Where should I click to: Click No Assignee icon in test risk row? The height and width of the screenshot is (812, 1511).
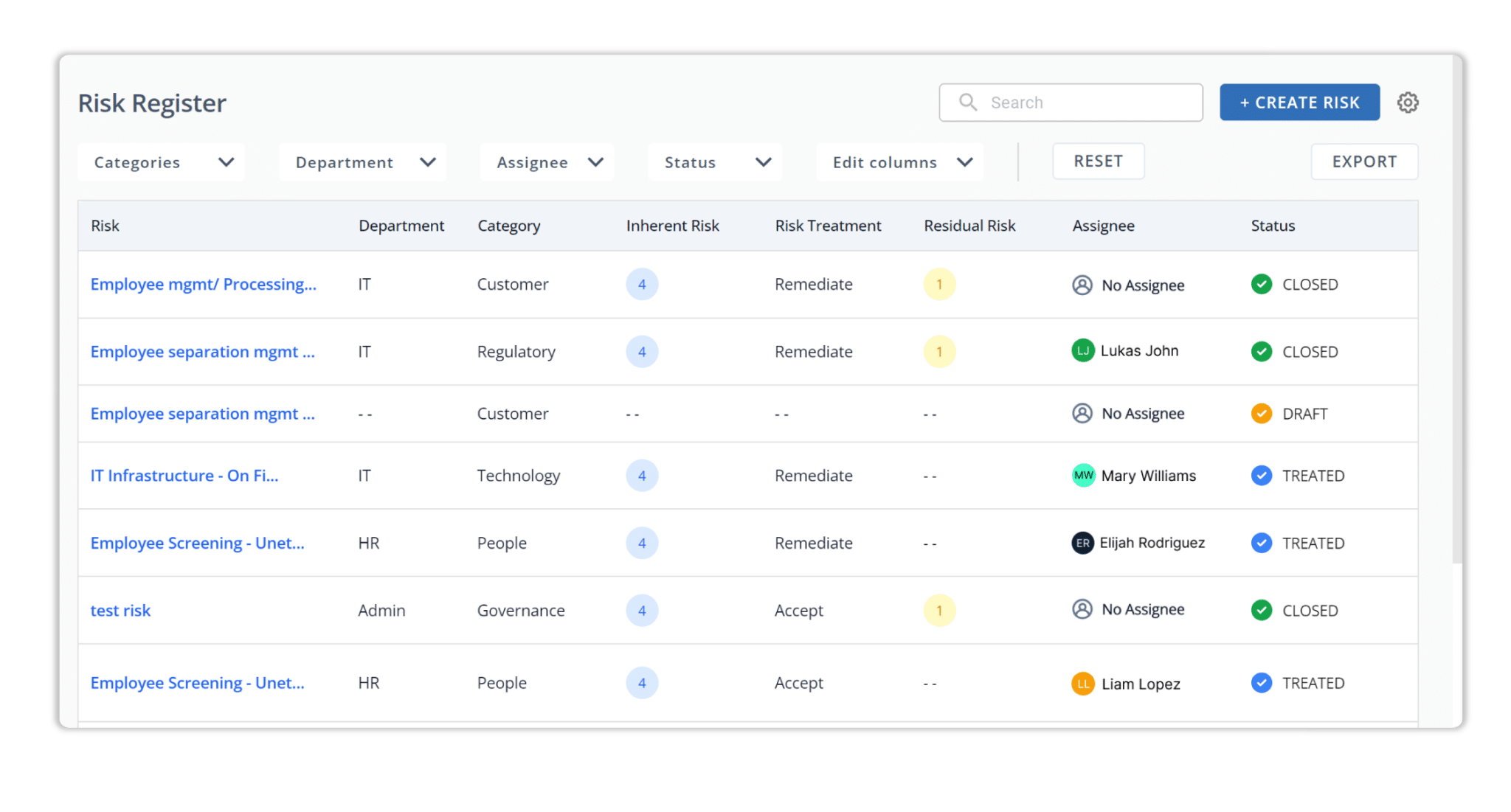[x=1082, y=609]
